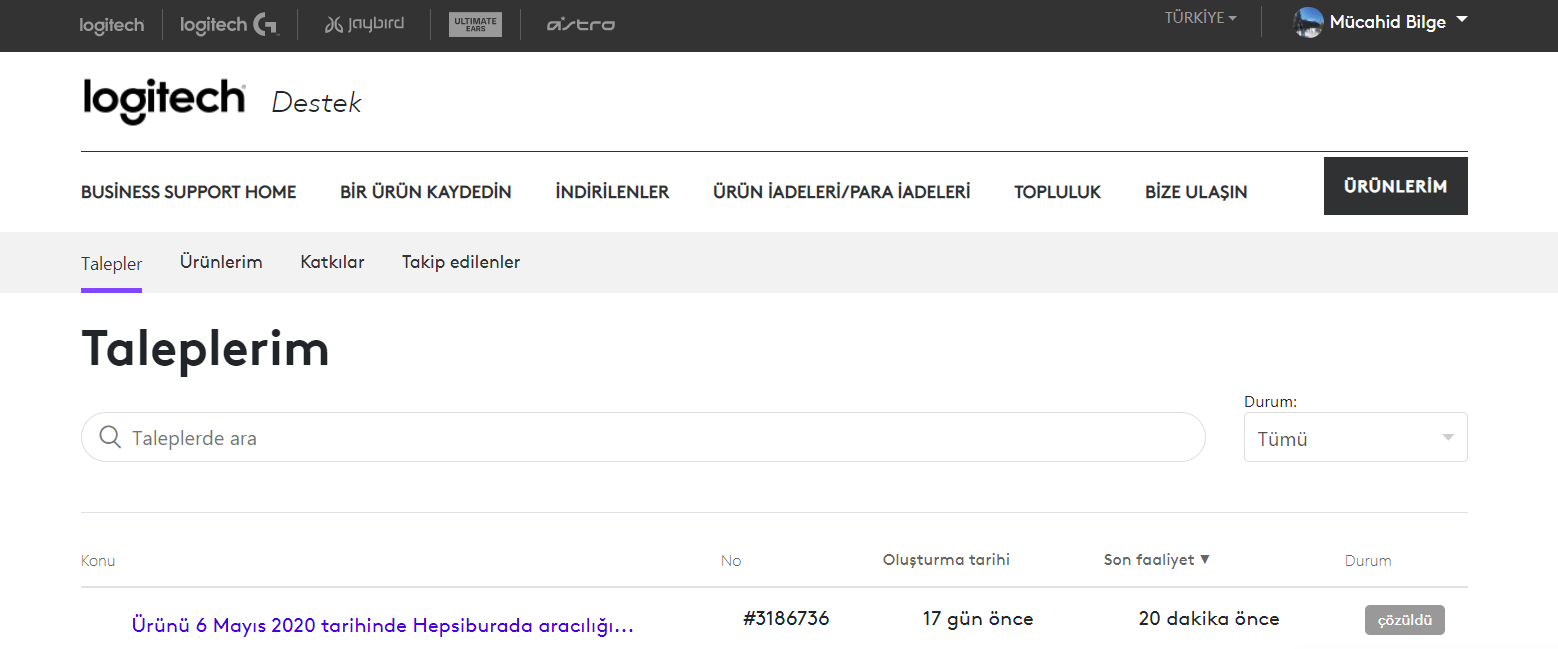The width and height of the screenshot is (1558, 649).
Task: Click the Taleplerim page heading
Action: click(205, 349)
